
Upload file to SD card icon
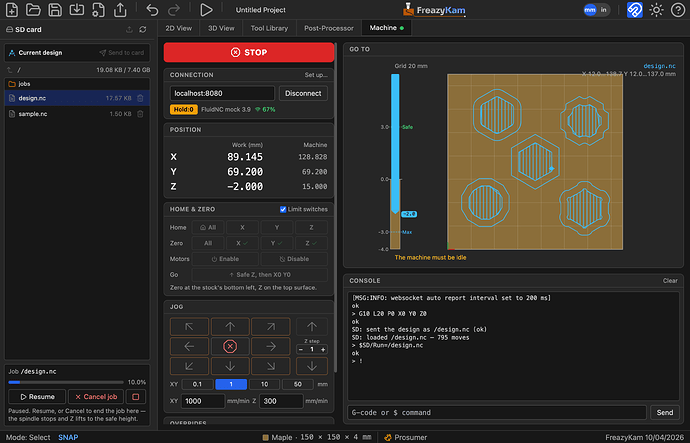(x=129, y=29)
